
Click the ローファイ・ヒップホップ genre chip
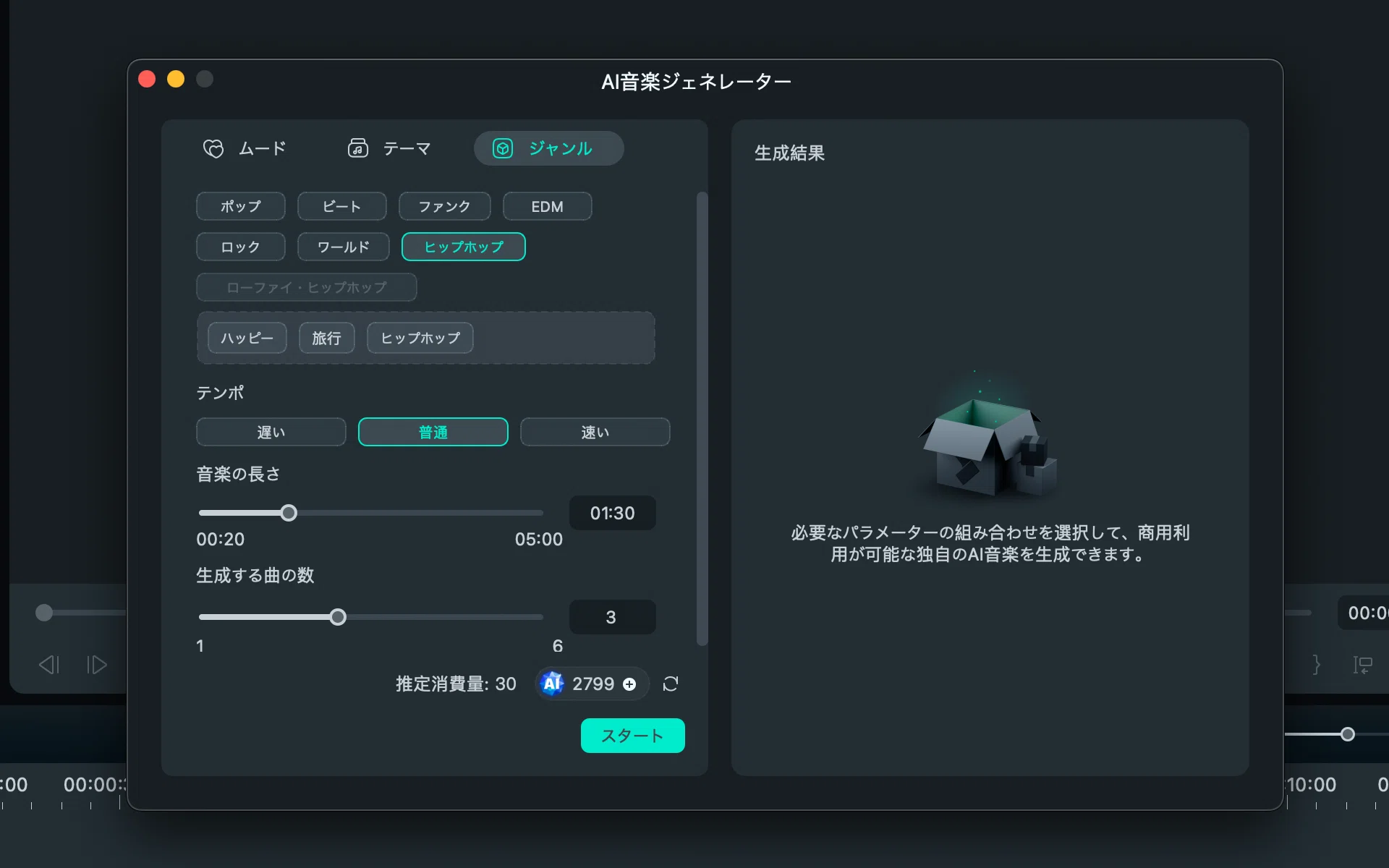[307, 287]
